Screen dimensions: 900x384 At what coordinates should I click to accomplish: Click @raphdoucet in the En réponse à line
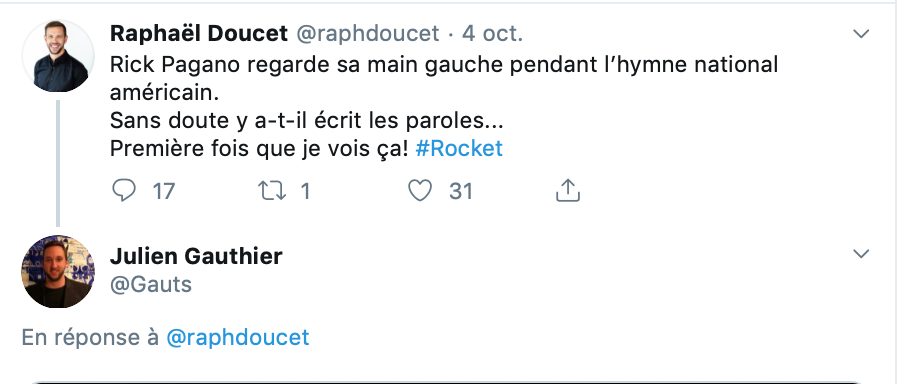[x=238, y=337]
